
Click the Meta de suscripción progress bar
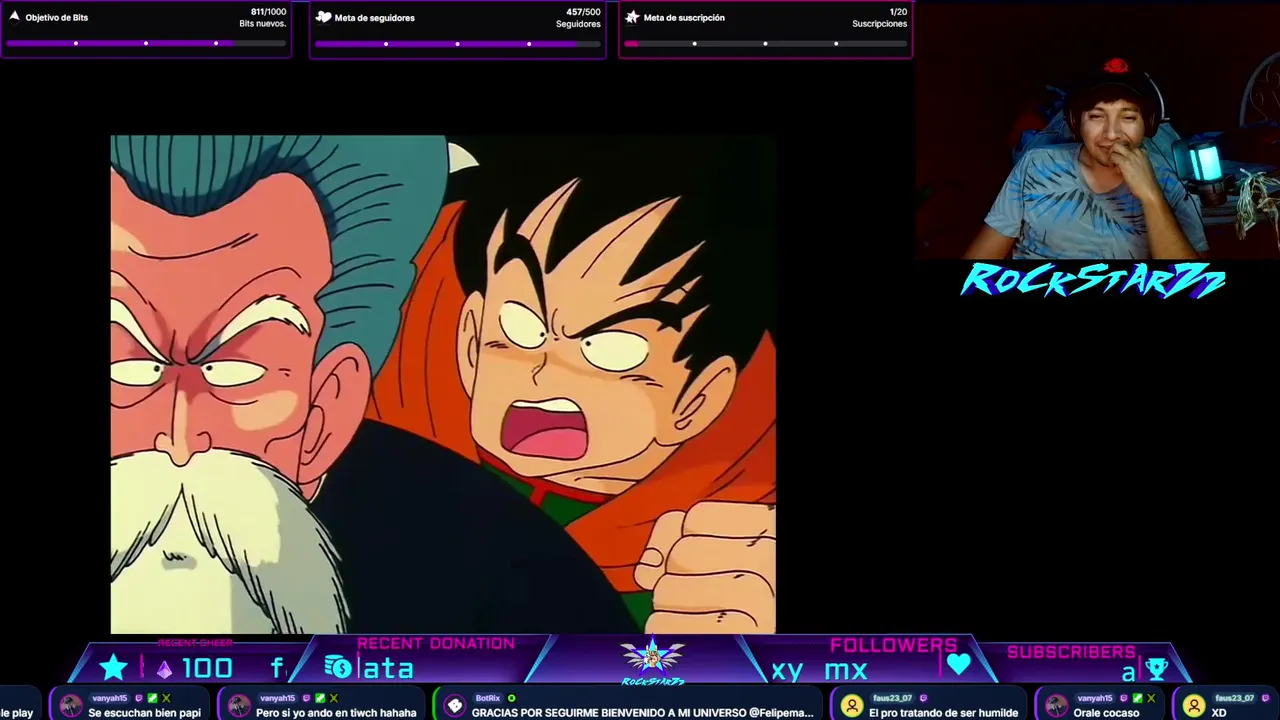point(765,43)
